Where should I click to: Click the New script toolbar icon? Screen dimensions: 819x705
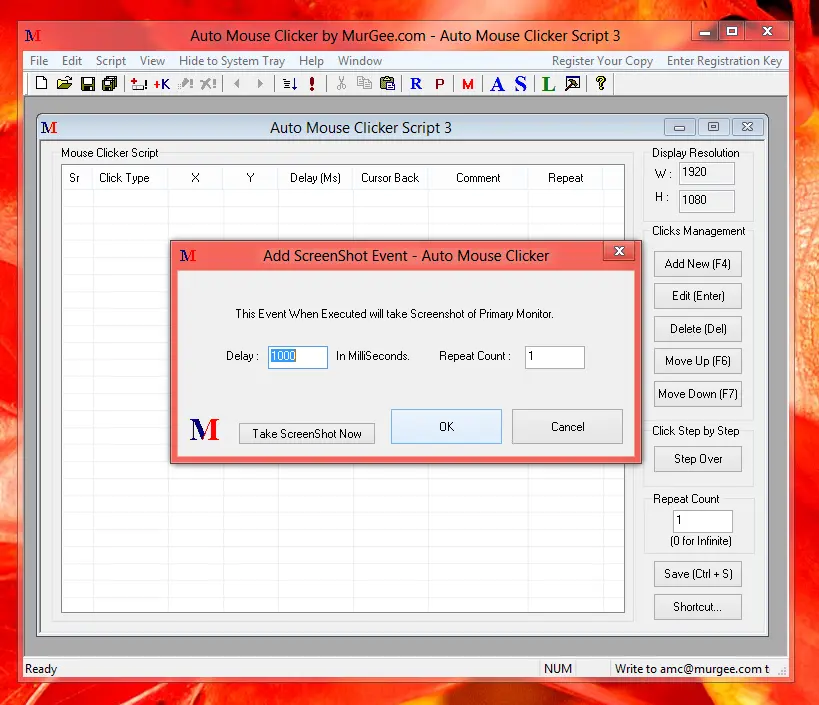(x=41, y=84)
